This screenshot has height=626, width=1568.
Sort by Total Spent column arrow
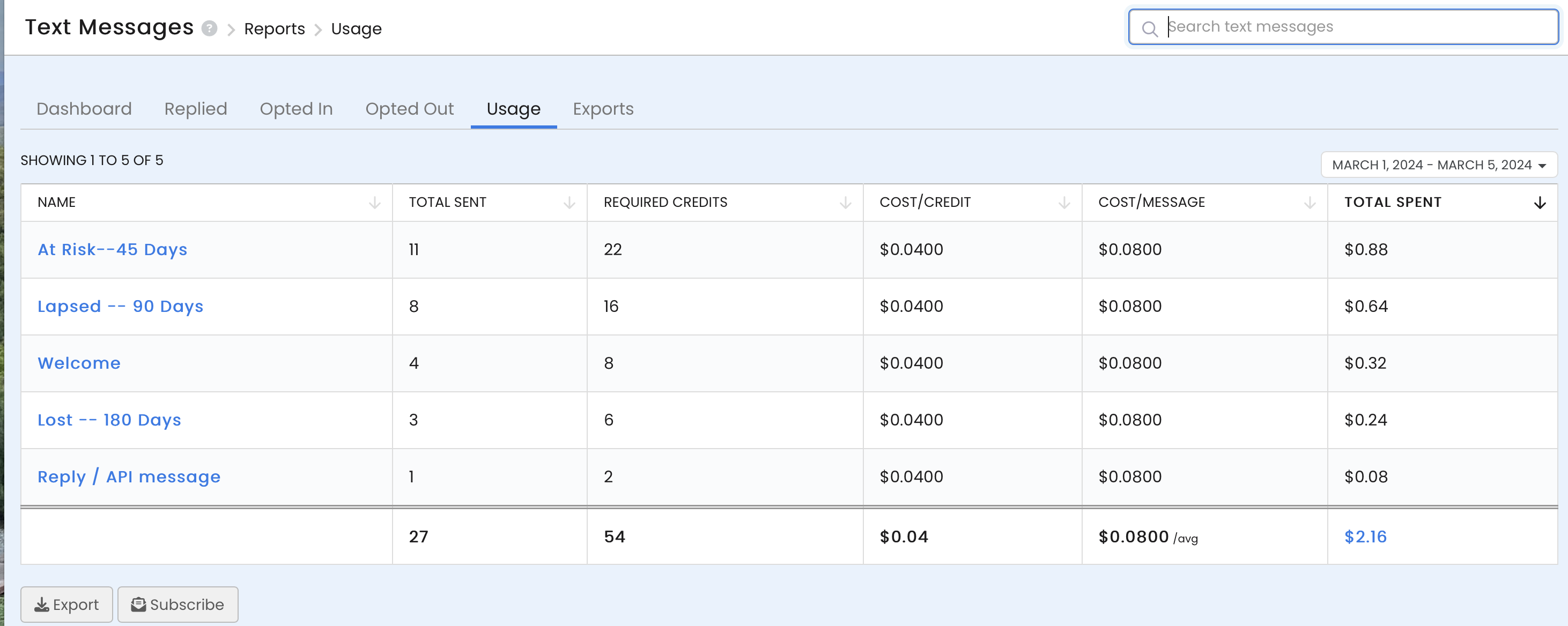coord(1540,203)
